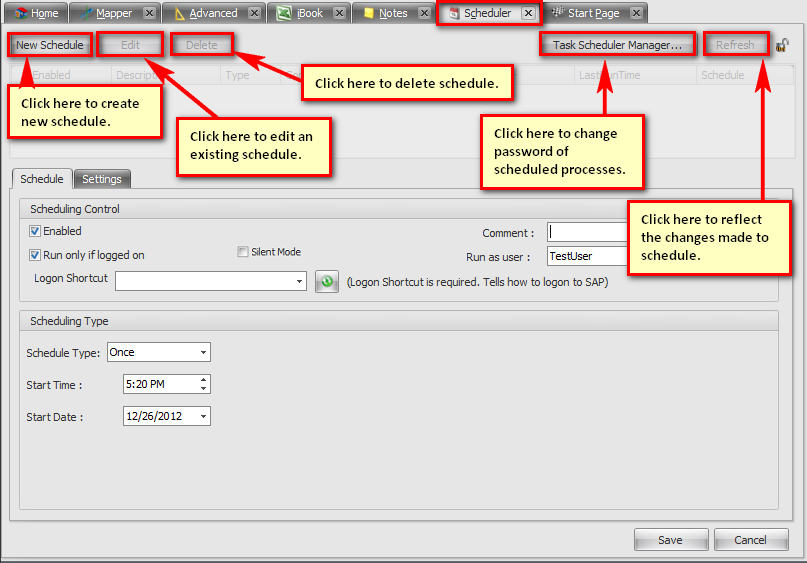Click the Start Time spinner arrows
Screen dimensions: 807x563
coord(204,384)
